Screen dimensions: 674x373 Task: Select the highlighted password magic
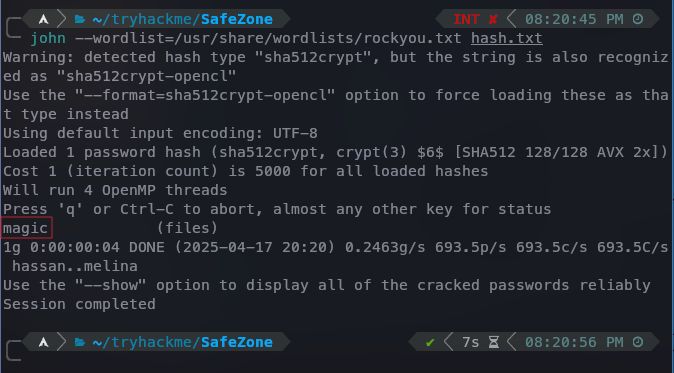tap(26, 228)
